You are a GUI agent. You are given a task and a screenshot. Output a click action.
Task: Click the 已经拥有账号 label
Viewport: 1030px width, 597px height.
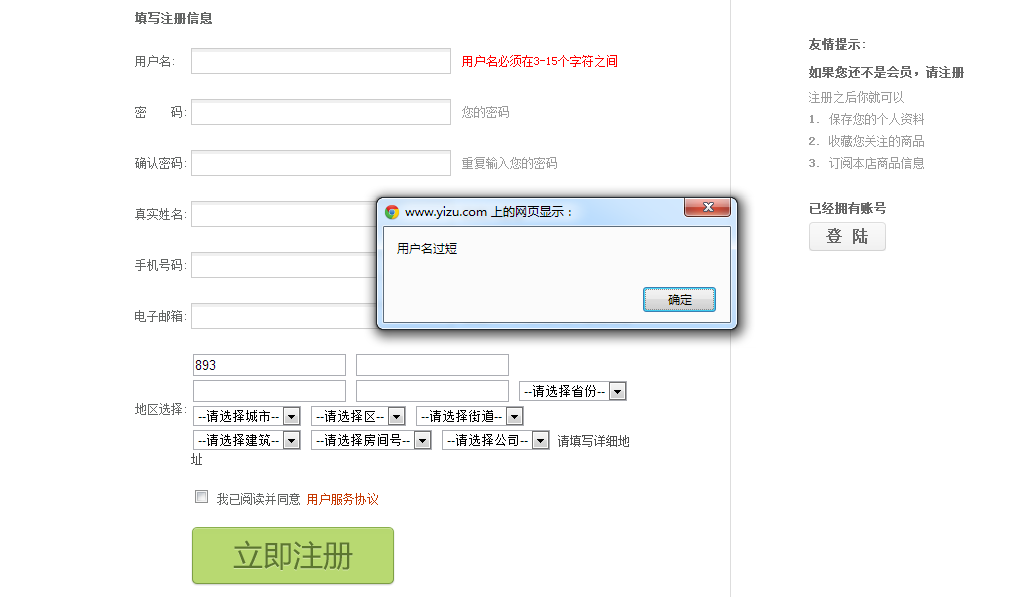click(847, 208)
